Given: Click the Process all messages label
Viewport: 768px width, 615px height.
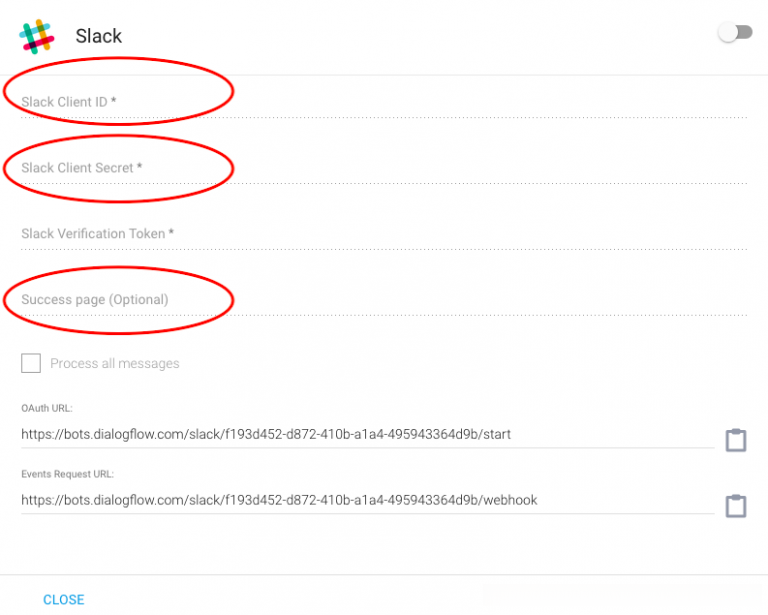Looking at the screenshot, I should [x=115, y=364].
